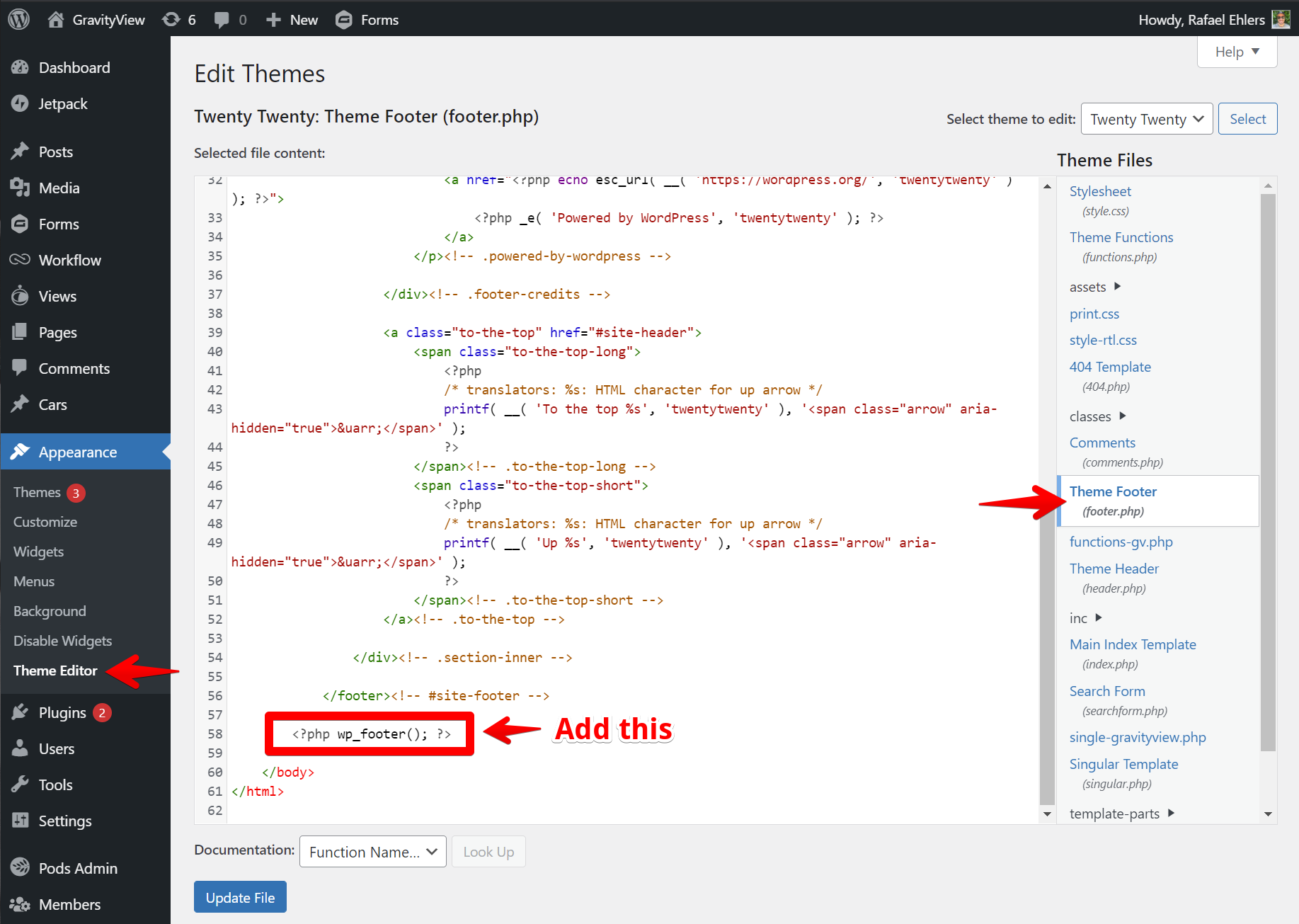
Task: Open the Theme Functions file link
Action: (x=1121, y=237)
